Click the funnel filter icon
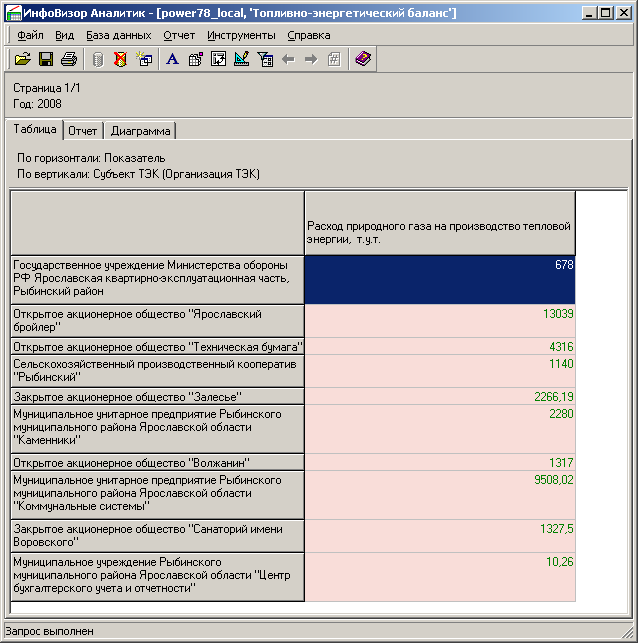638x643 pixels. click(265, 59)
